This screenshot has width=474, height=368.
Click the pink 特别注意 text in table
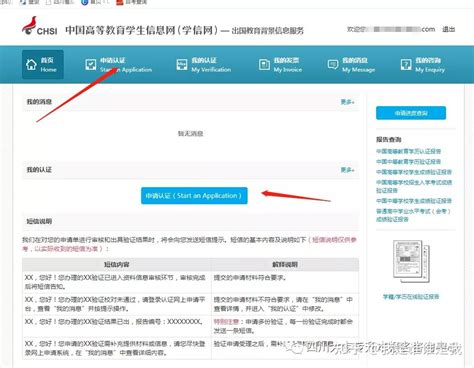pyautogui.click(x=226, y=322)
